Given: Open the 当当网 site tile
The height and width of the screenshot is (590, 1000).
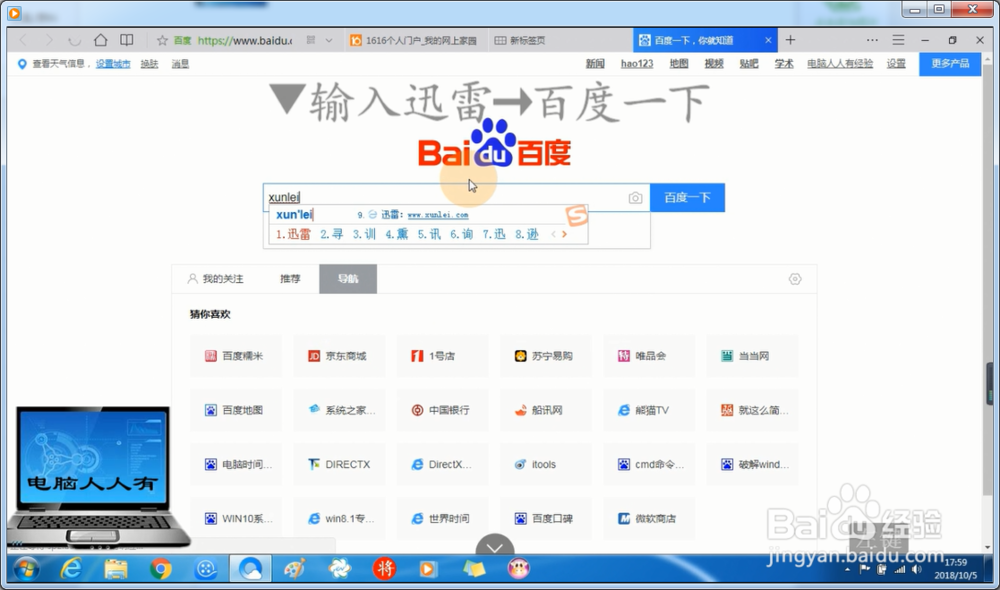Looking at the screenshot, I should [753, 356].
